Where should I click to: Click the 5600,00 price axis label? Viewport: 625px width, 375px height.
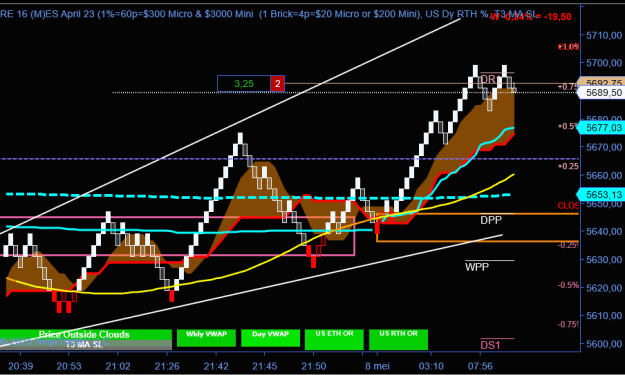click(603, 344)
